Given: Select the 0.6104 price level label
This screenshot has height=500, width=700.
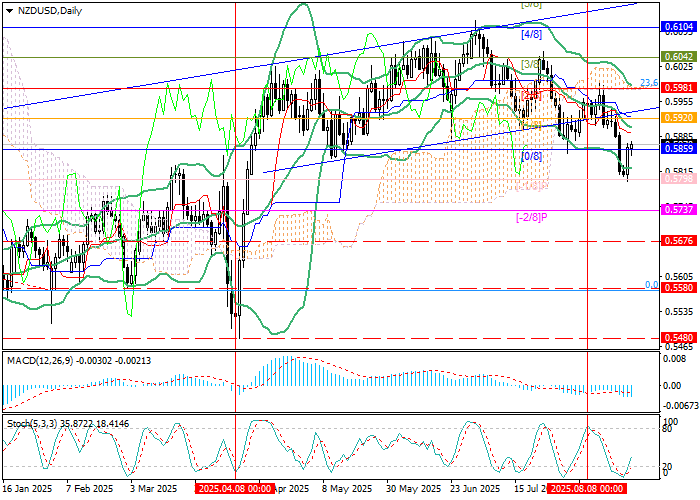Looking at the screenshot, I should (679, 27).
